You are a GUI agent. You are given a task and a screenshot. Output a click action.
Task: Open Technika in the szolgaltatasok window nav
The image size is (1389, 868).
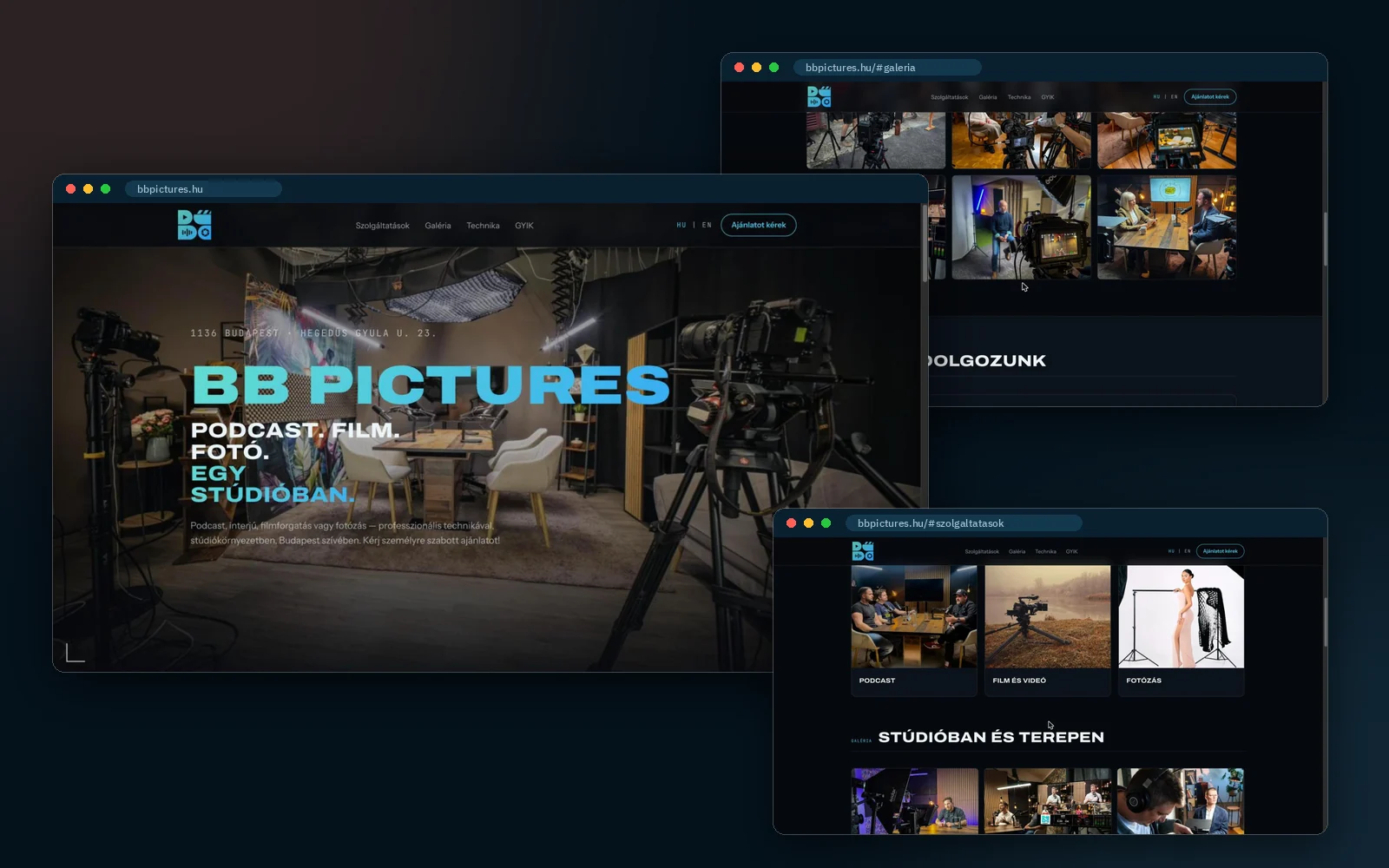[1045, 551]
